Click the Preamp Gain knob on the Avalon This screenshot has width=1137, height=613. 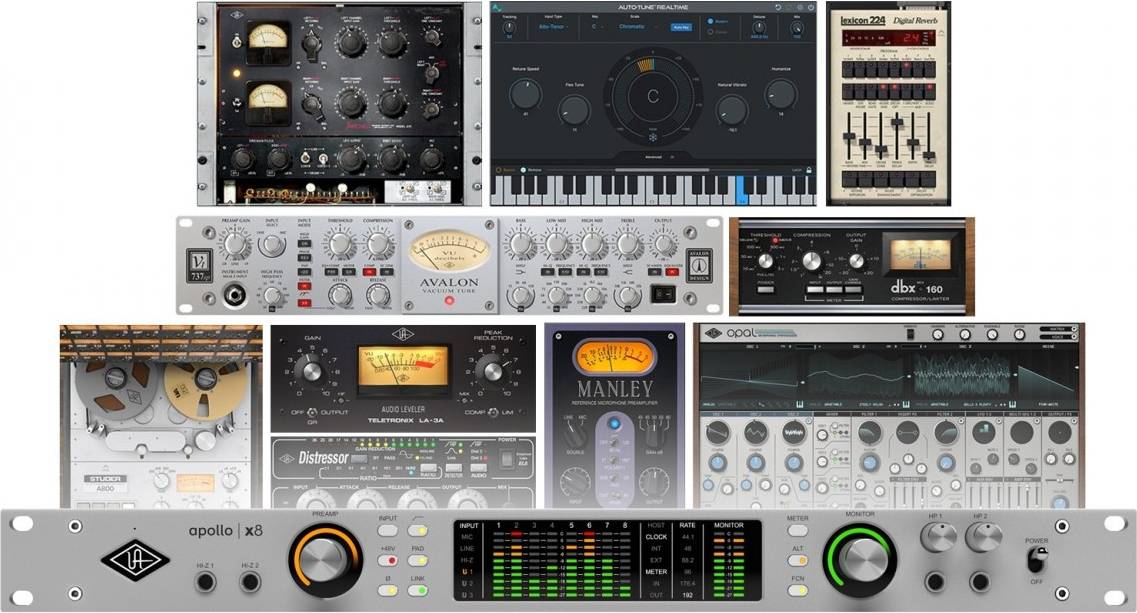[236, 244]
